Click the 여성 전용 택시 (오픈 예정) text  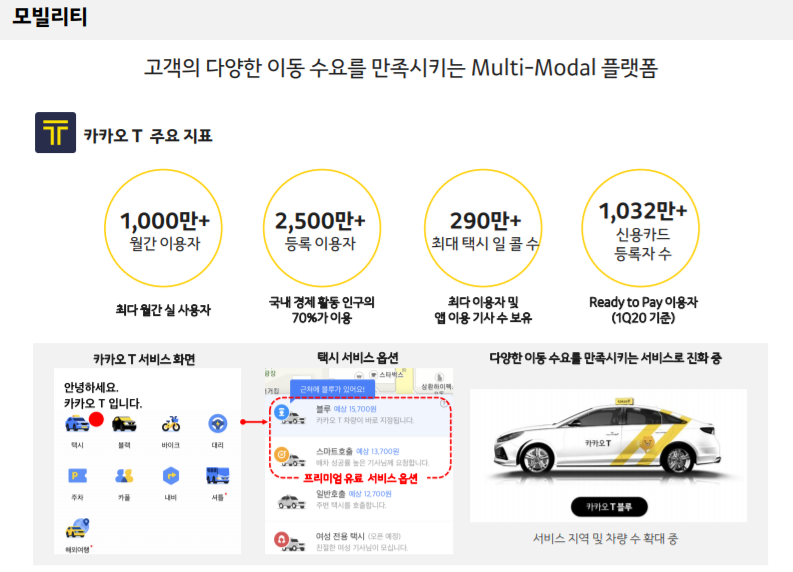pyautogui.click(x=358, y=536)
